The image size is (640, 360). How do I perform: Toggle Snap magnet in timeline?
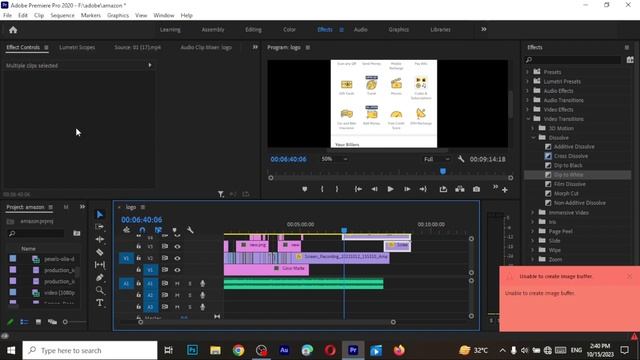tap(142, 230)
